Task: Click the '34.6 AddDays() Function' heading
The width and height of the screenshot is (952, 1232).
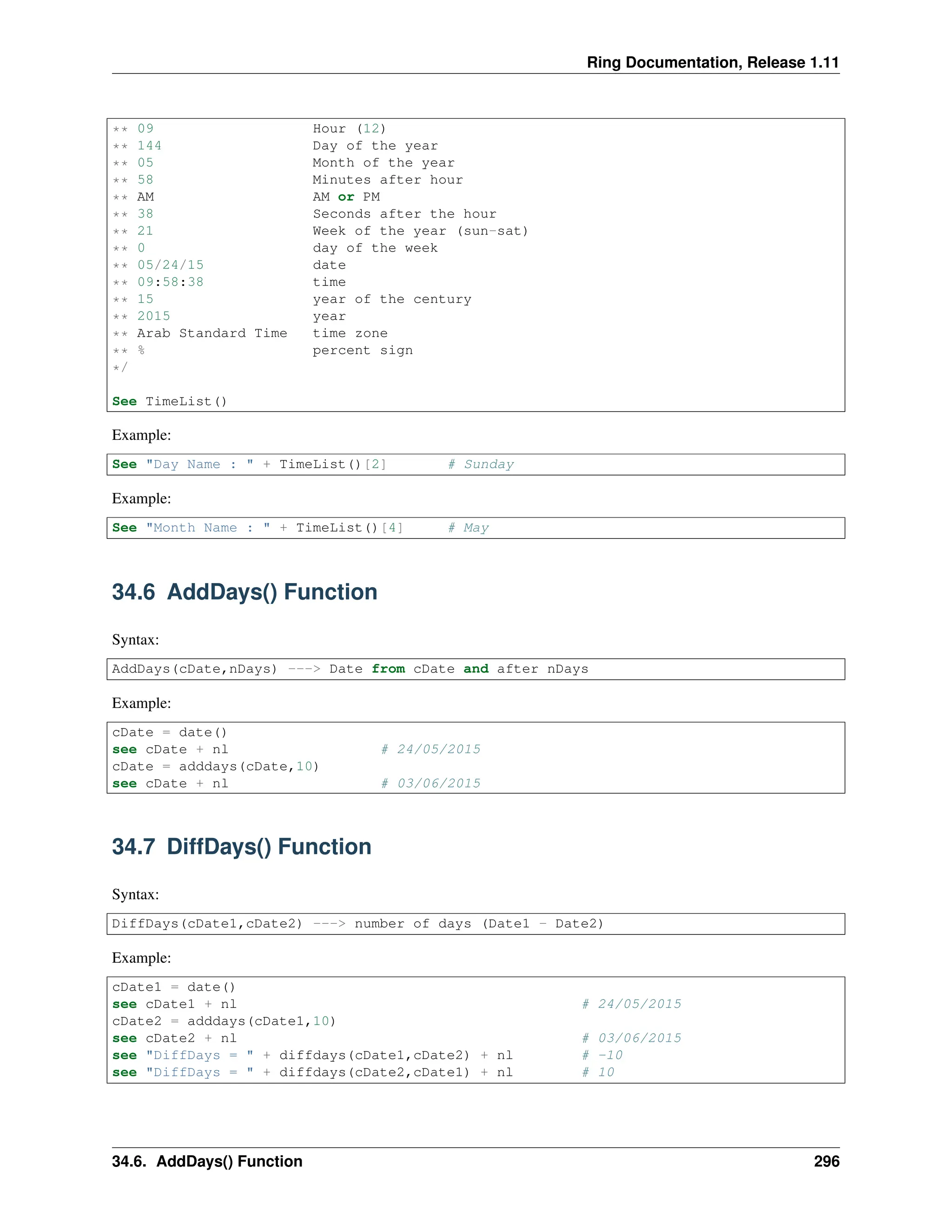Action: pos(244,592)
